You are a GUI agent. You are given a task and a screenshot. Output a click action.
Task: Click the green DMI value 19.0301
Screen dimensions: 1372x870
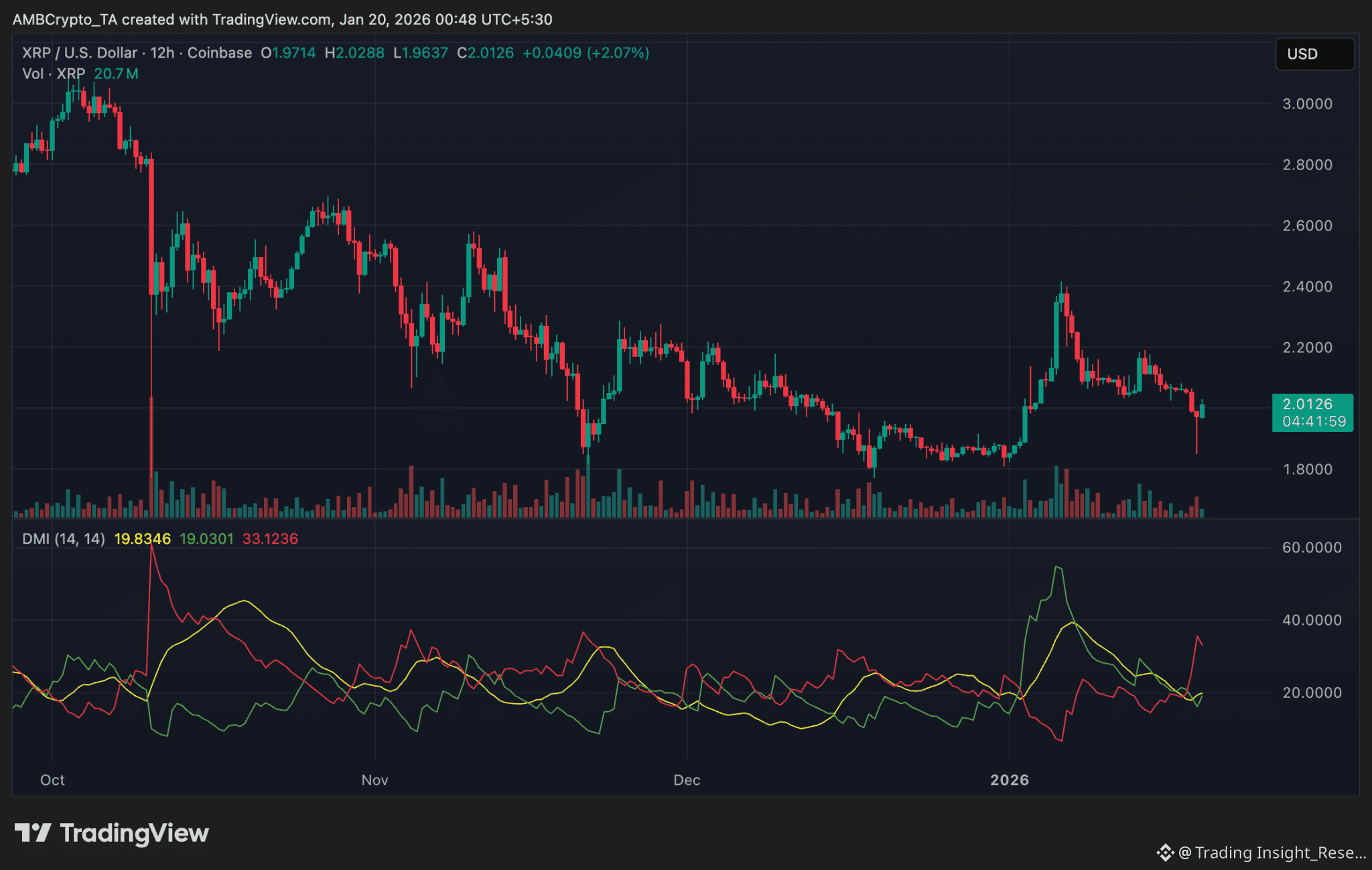point(206,538)
